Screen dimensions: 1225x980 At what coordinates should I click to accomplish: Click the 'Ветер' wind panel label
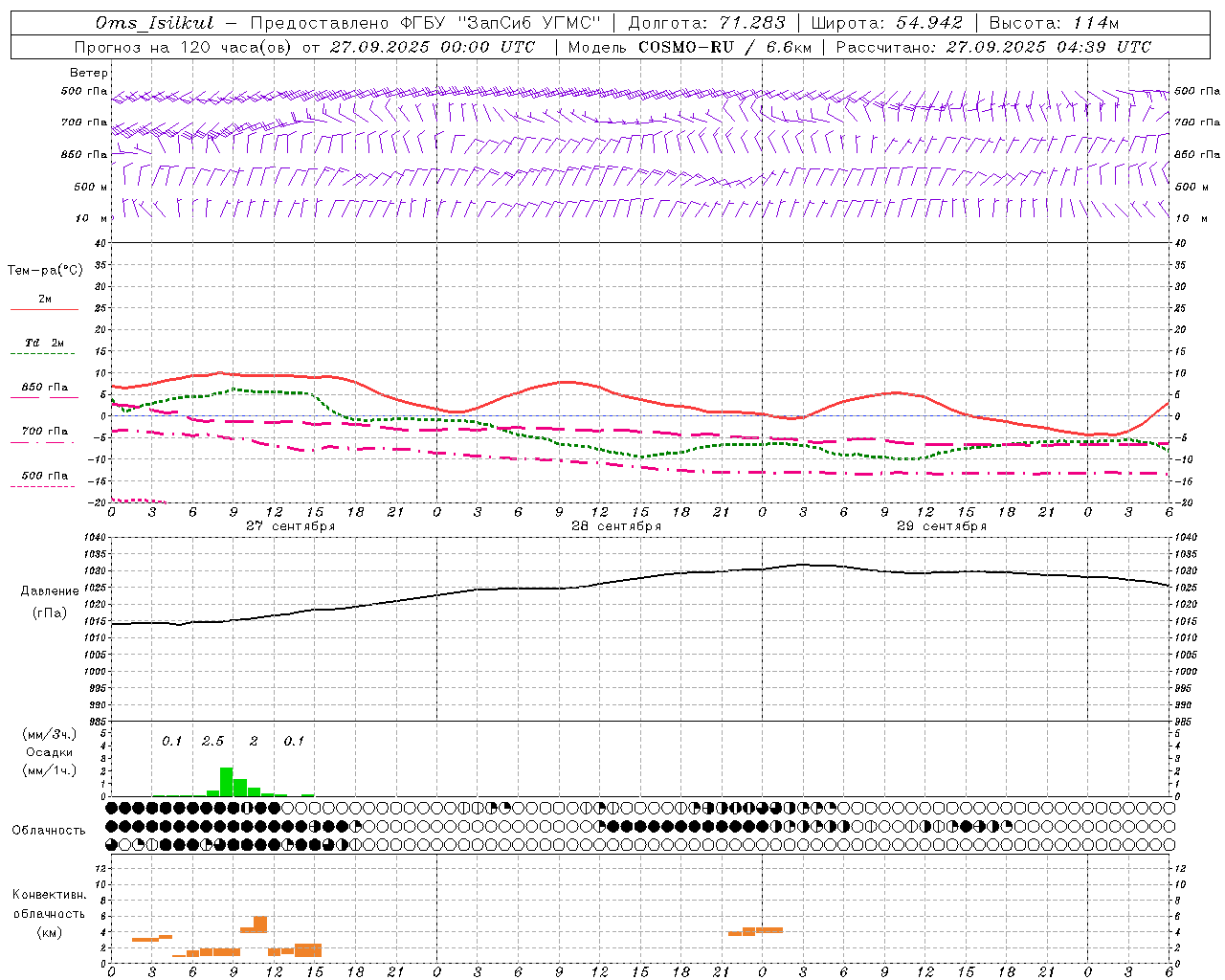tap(89, 73)
